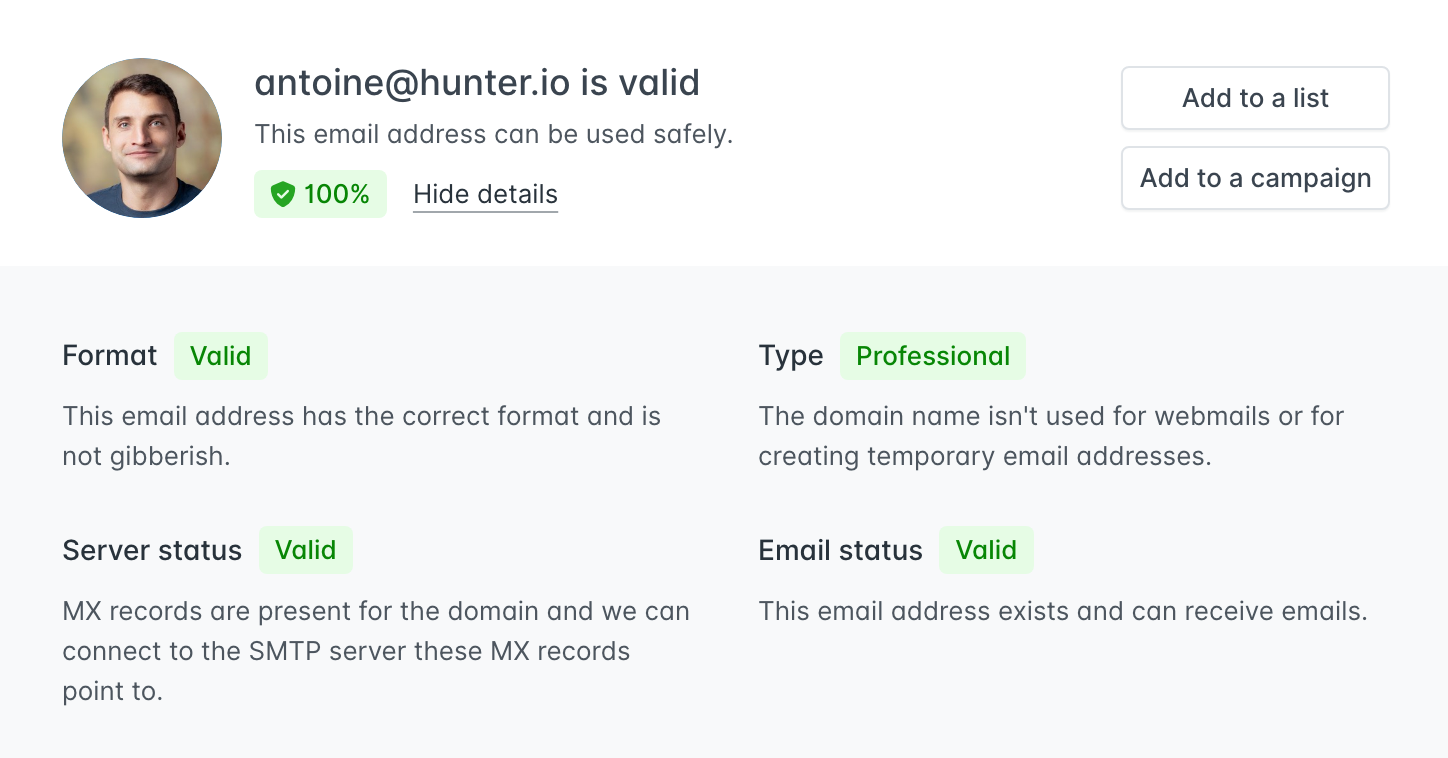1448x758 pixels.
Task: Click the green shield checkmark icon
Action: (283, 195)
